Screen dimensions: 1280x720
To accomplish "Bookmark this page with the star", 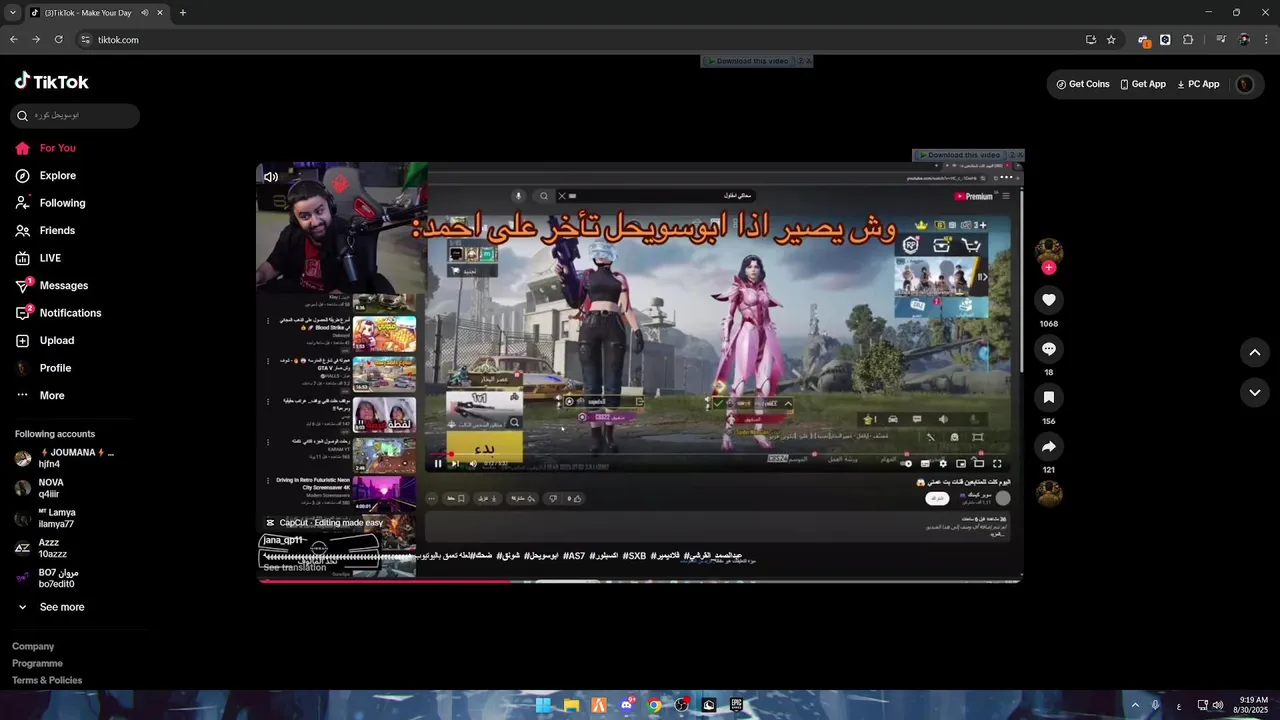I will (1111, 40).
